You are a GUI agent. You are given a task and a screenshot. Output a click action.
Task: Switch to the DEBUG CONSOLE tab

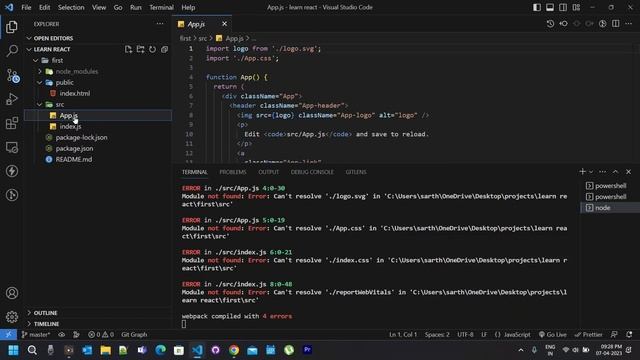point(312,172)
